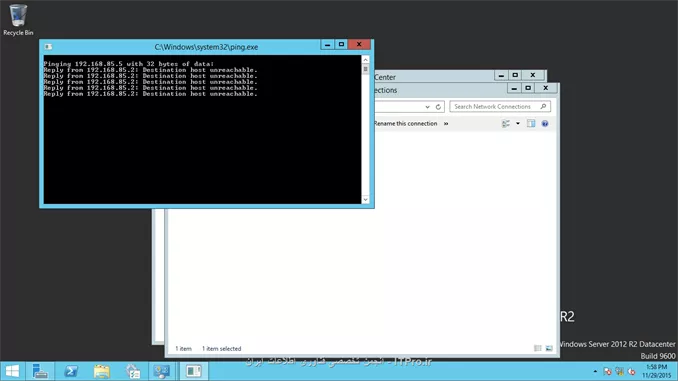678x381 pixels.
Task: Minimize the ping.exe console window
Action: (327, 45)
